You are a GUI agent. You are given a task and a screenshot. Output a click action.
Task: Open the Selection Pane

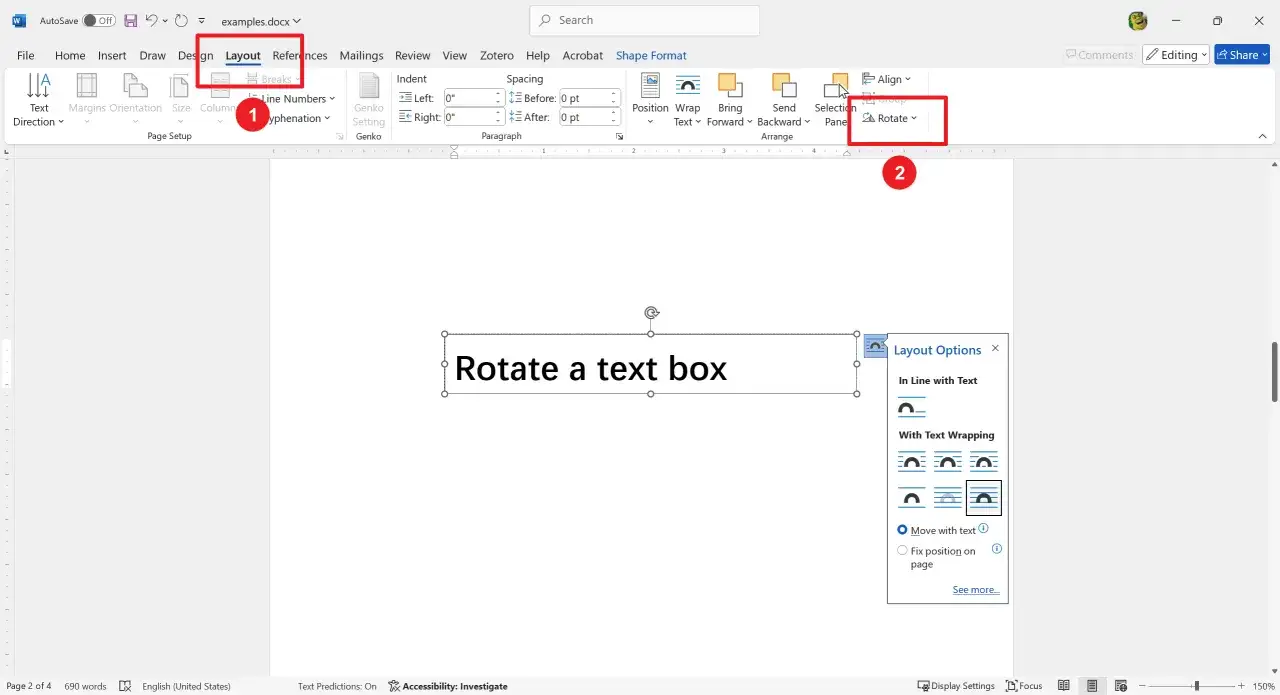click(835, 100)
